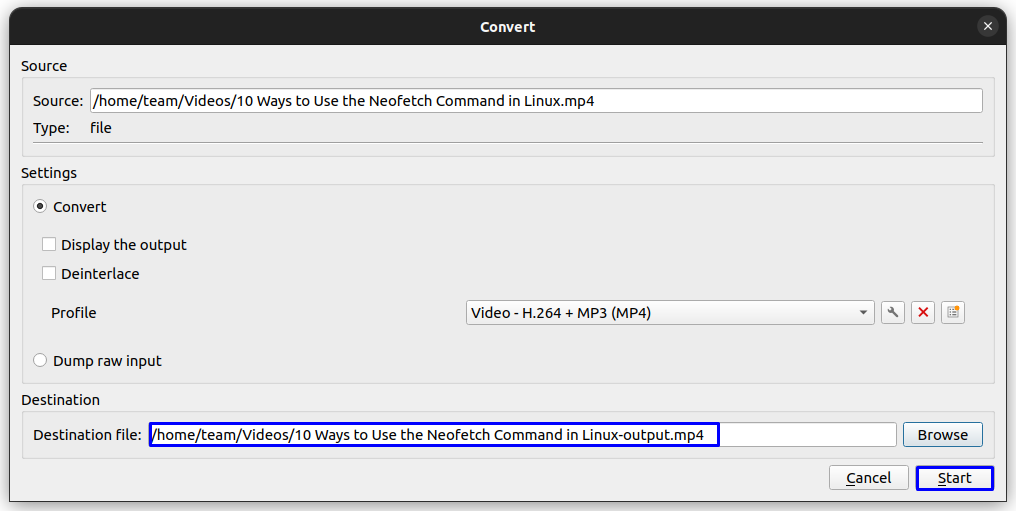Click the Destination file label

coord(87,435)
